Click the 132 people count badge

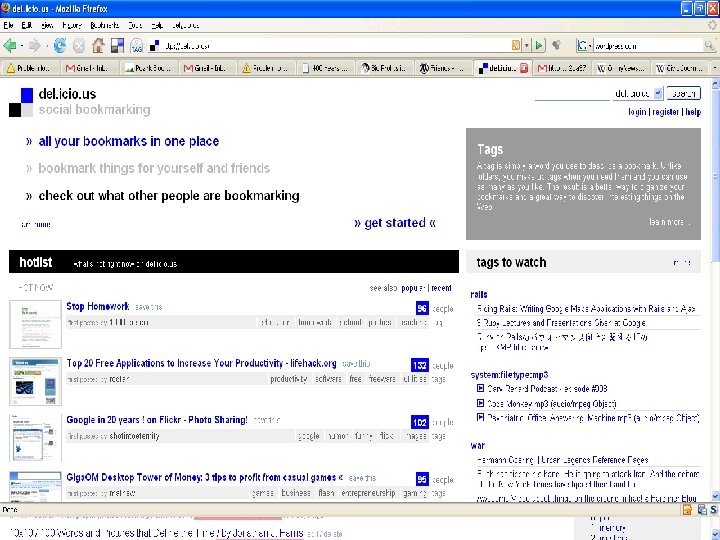click(x=420, y=365)
